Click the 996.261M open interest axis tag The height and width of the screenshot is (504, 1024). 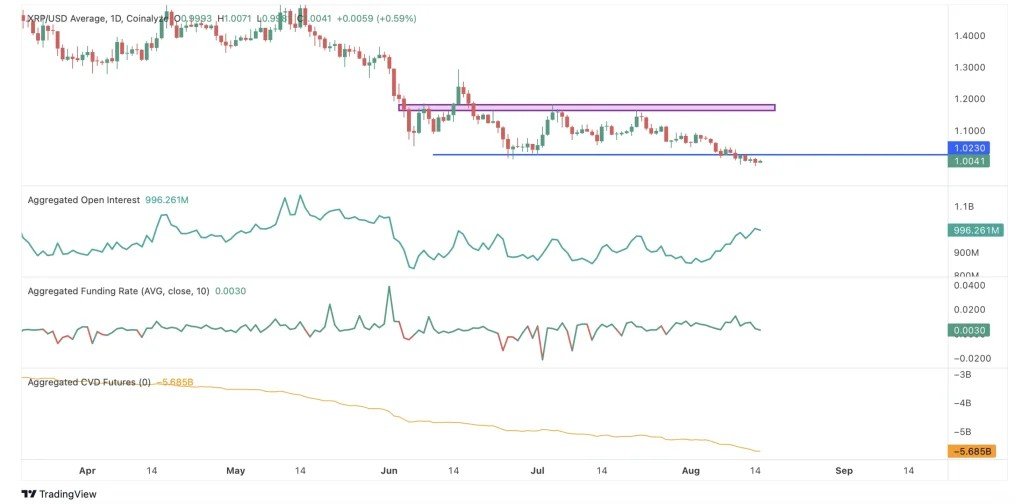(974, 230)
